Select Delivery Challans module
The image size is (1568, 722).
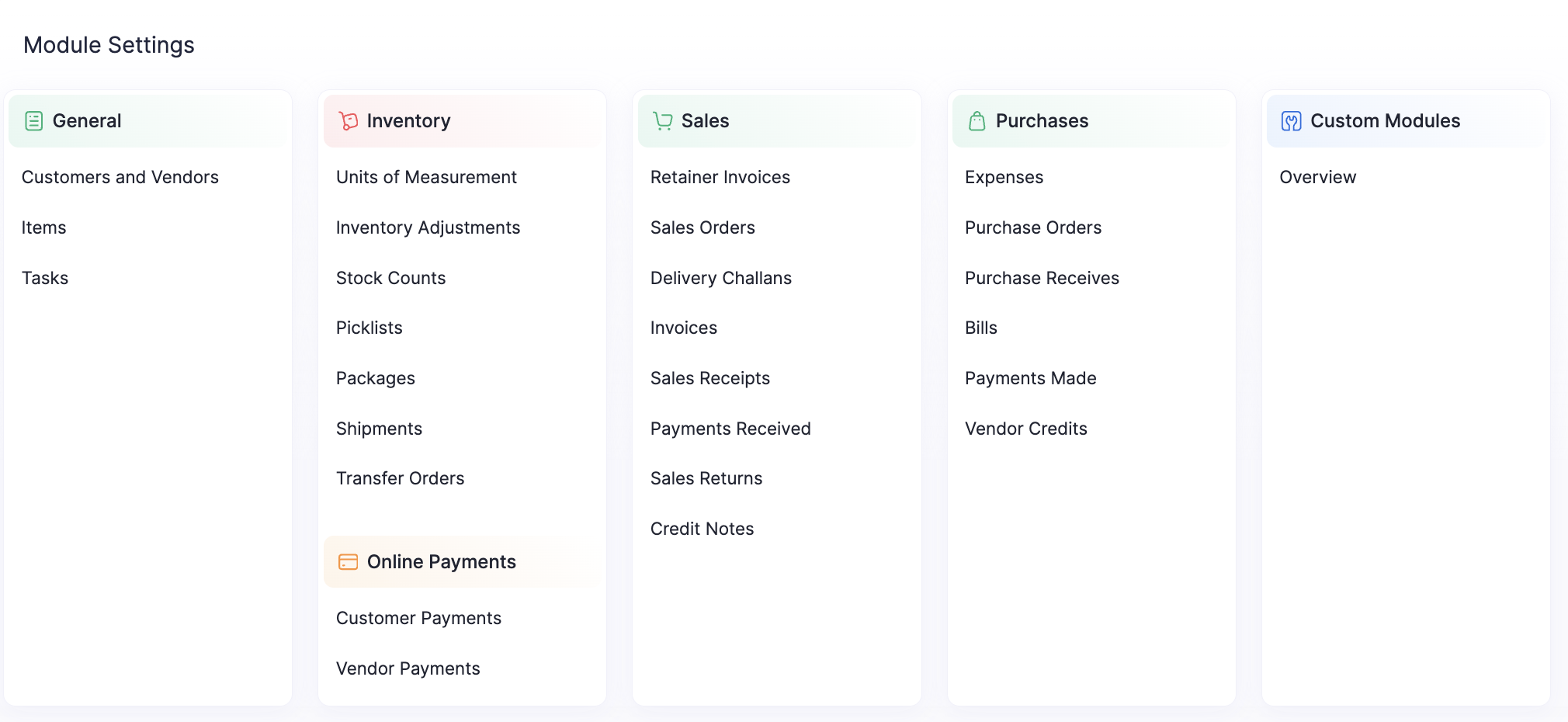(720, 278)
